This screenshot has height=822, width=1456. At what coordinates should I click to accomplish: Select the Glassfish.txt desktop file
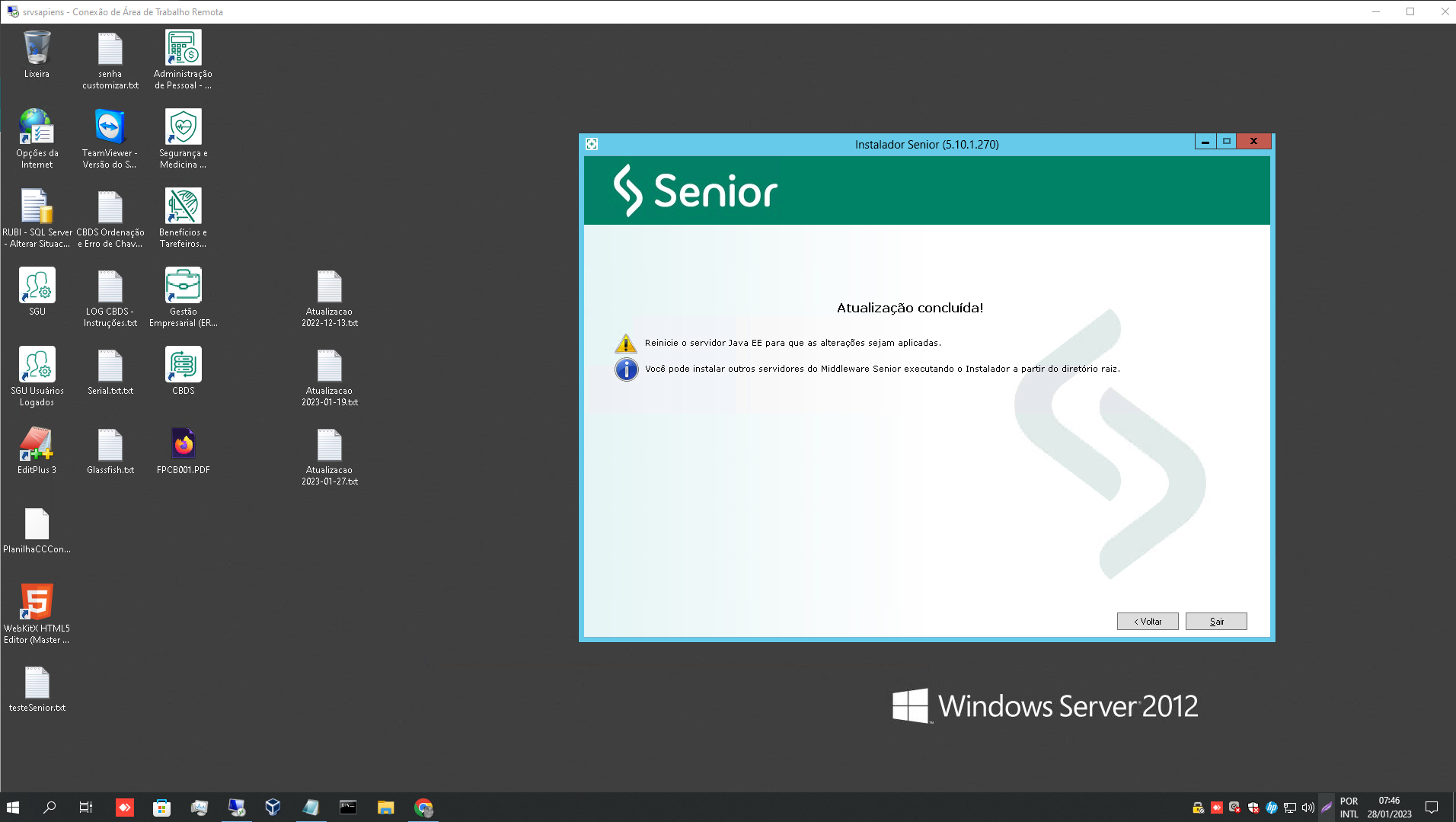[x=110, y=451]
